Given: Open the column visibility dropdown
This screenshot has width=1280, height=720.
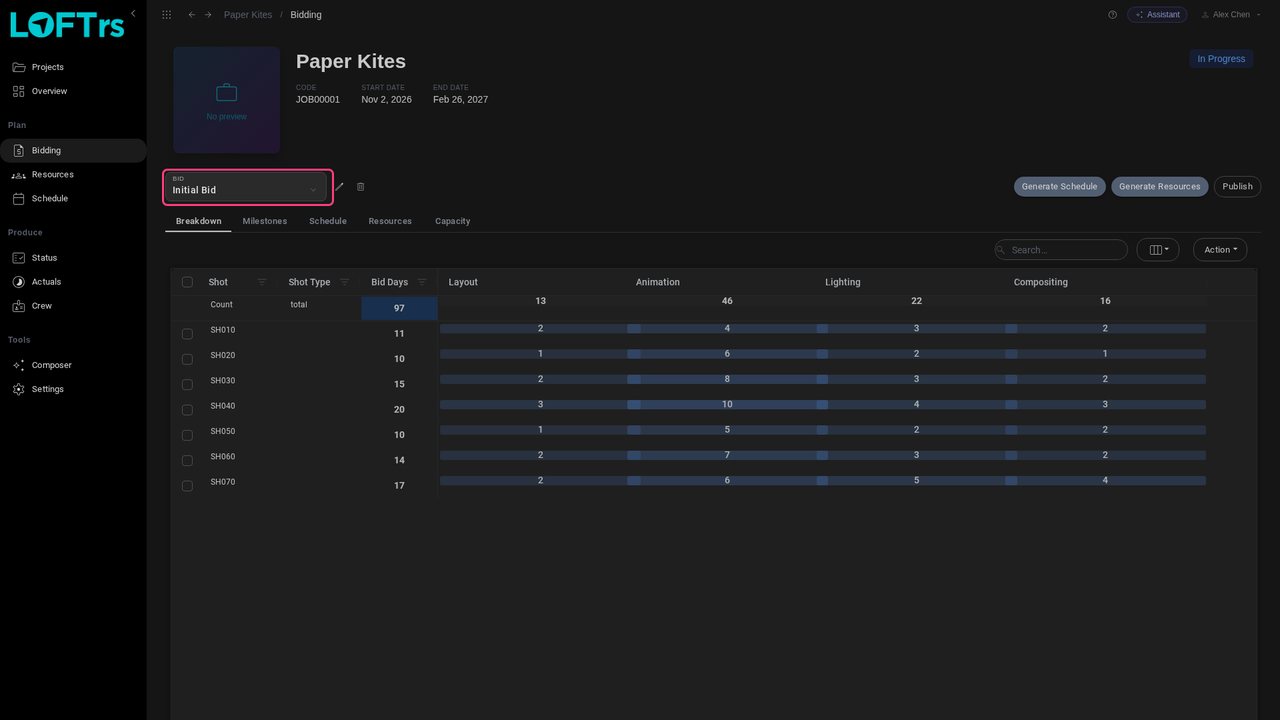Looking at the screenshot, I should click(x=1158, y=250).
